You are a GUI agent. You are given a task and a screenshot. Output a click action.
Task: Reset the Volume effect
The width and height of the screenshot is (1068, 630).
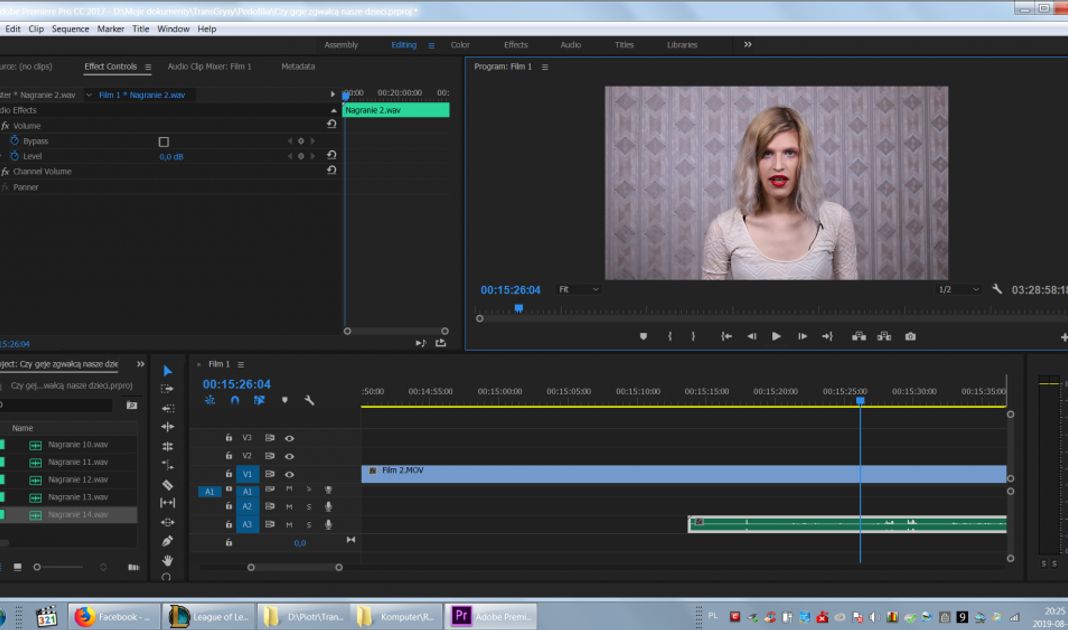tap(332, 125)
